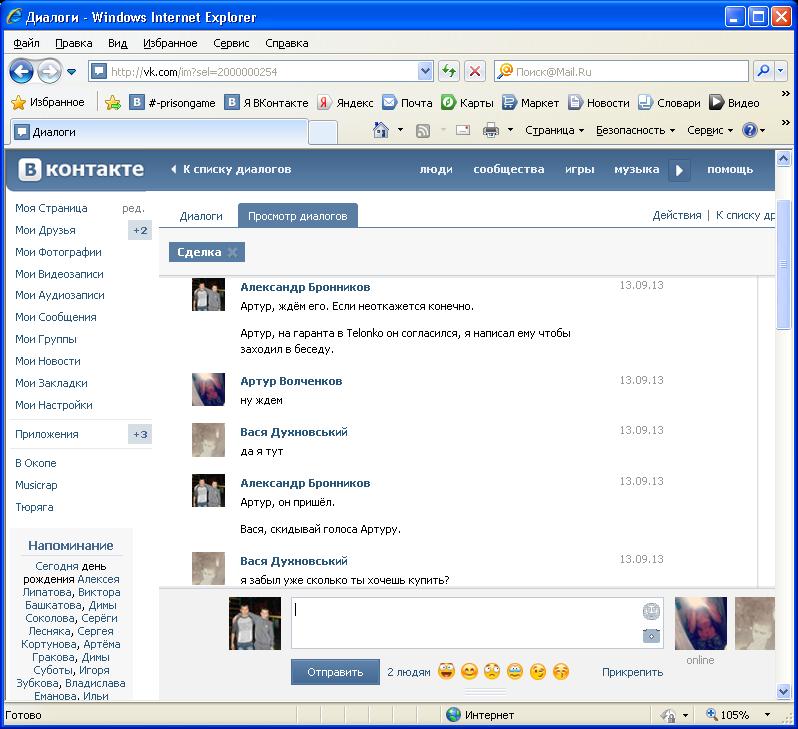
Task: Click the music play button in header
Action: [x=679, y=170]
